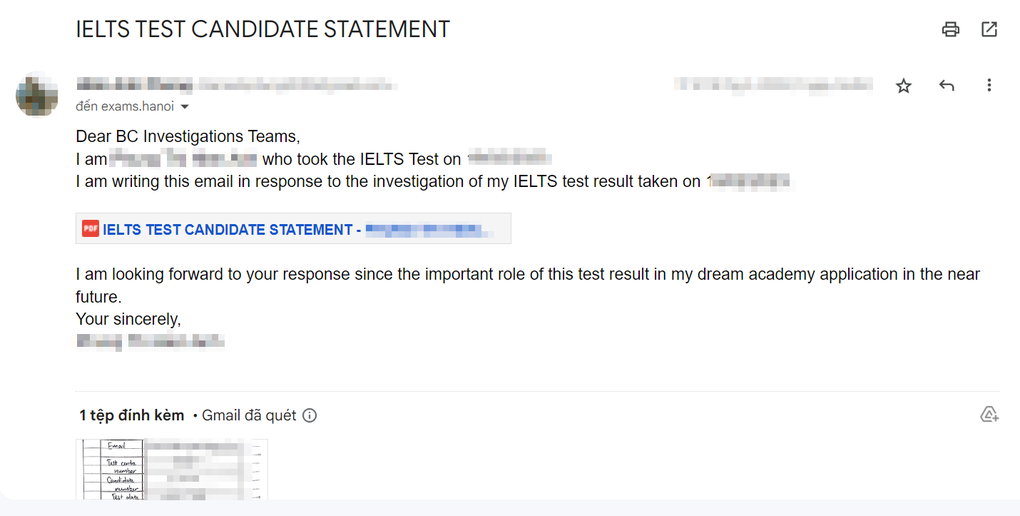The width and height of the screenshot is (1020, 516).
Task: Add all attachments to Google Drive
Action: (x=989, y=414)
